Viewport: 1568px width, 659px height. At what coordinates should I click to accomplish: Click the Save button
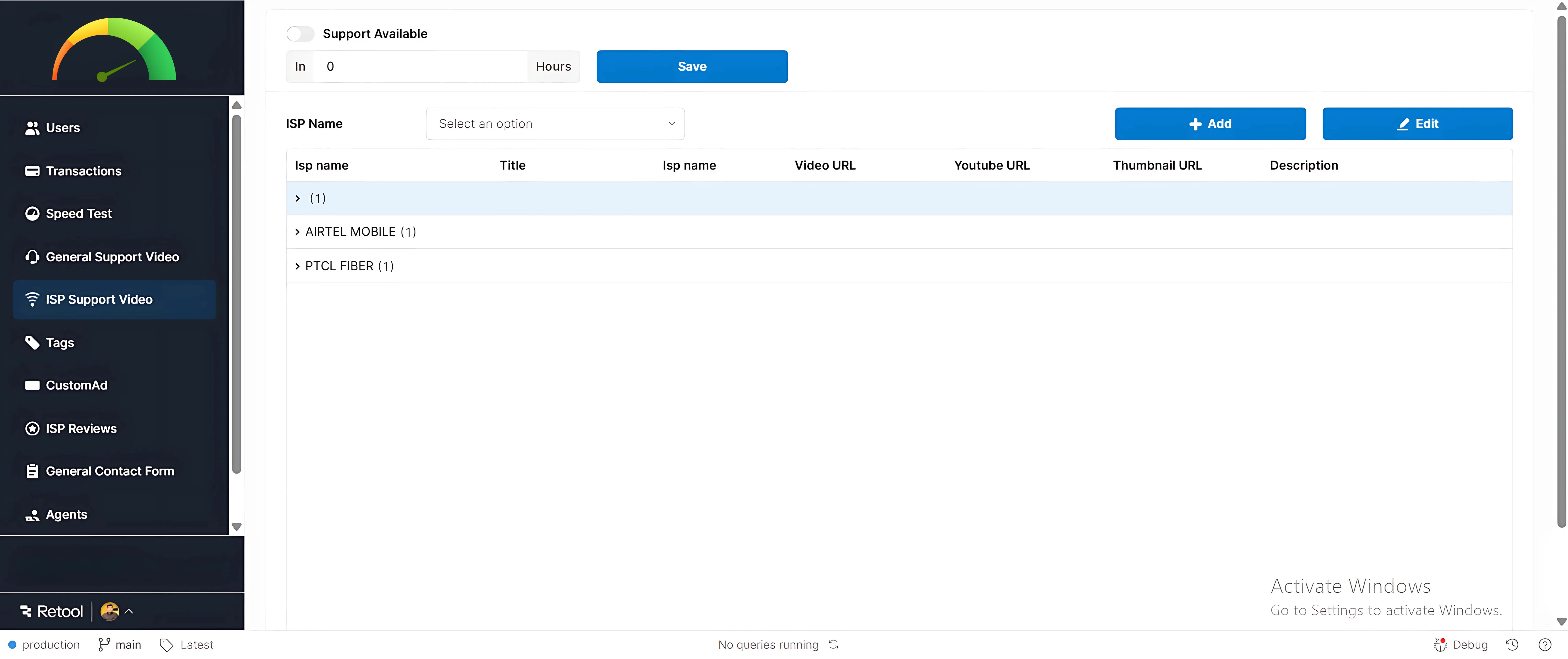[692, 66]
